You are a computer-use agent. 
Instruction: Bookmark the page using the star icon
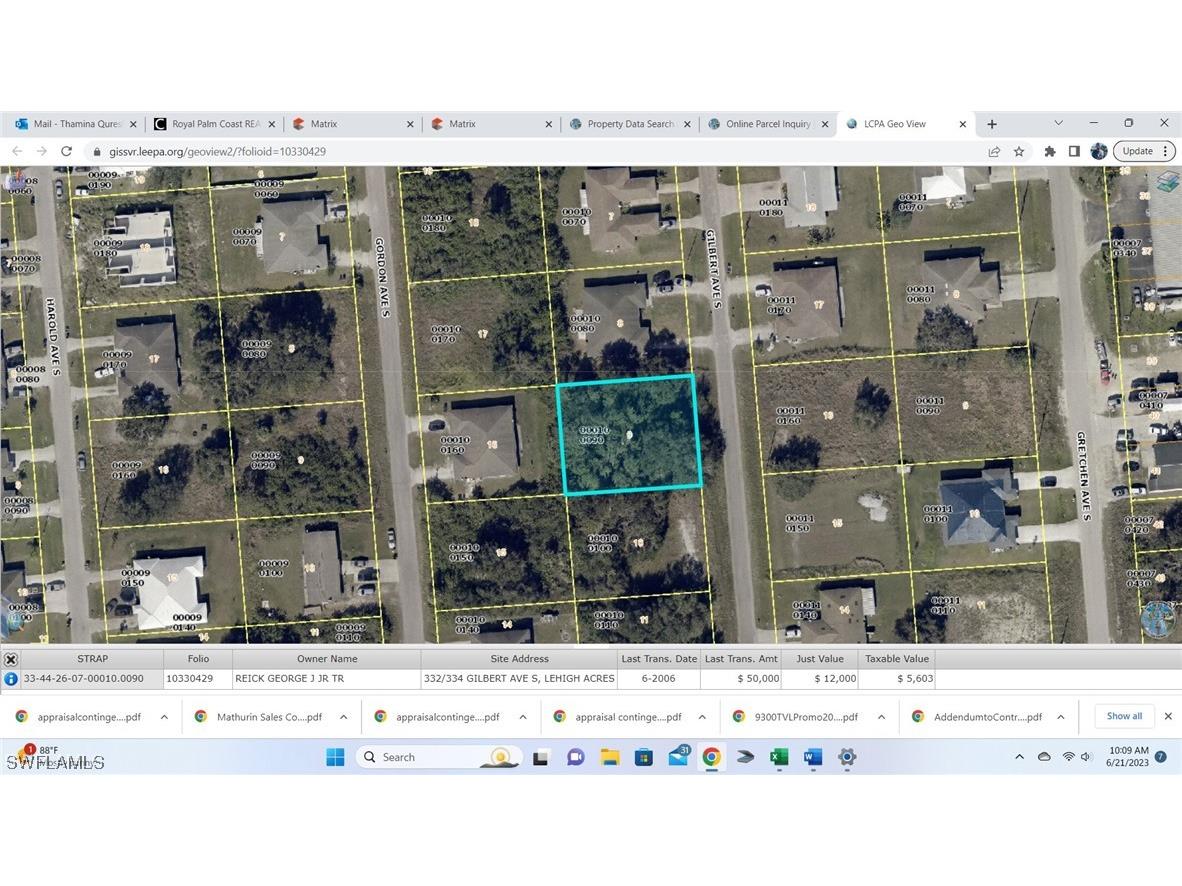coord(1019,151)
